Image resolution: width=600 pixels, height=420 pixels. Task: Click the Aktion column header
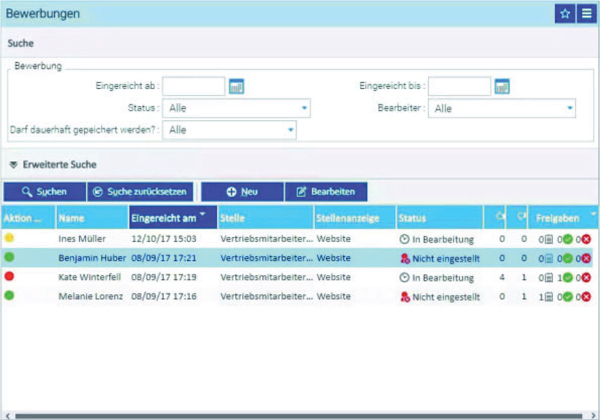click(28, 218)
